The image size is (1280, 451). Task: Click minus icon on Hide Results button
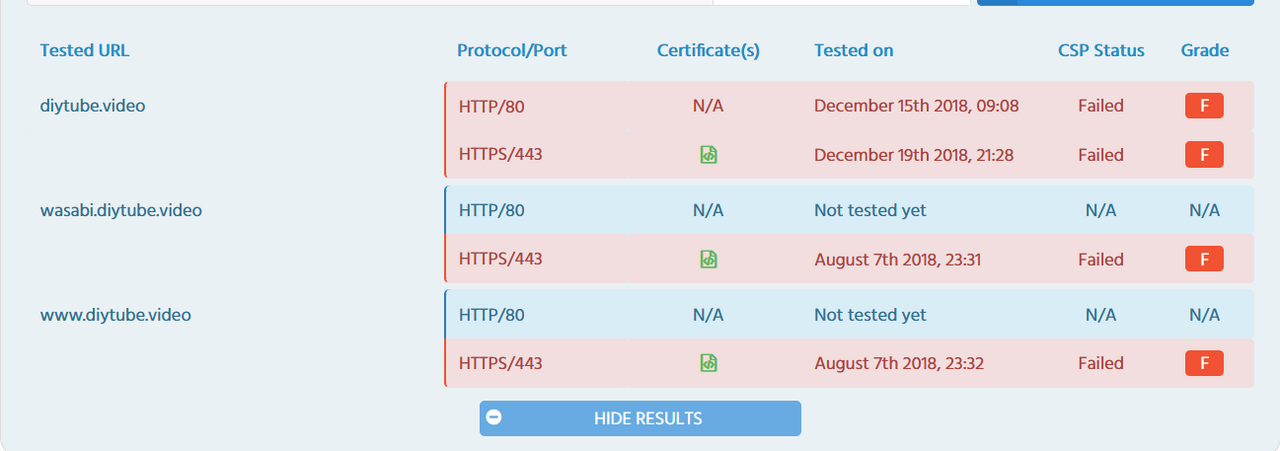(x=494, y=418)
